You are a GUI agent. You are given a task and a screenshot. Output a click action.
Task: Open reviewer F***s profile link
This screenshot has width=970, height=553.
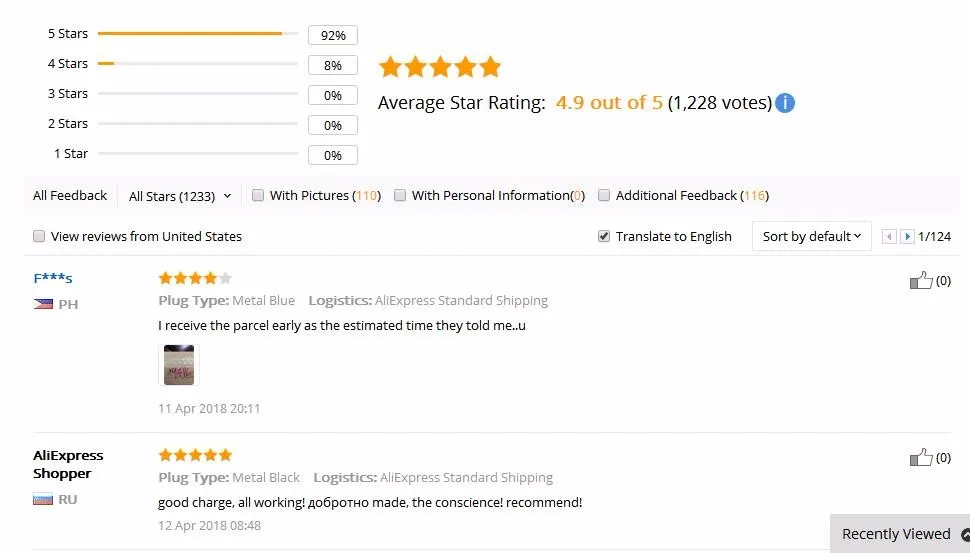(53, 278)
